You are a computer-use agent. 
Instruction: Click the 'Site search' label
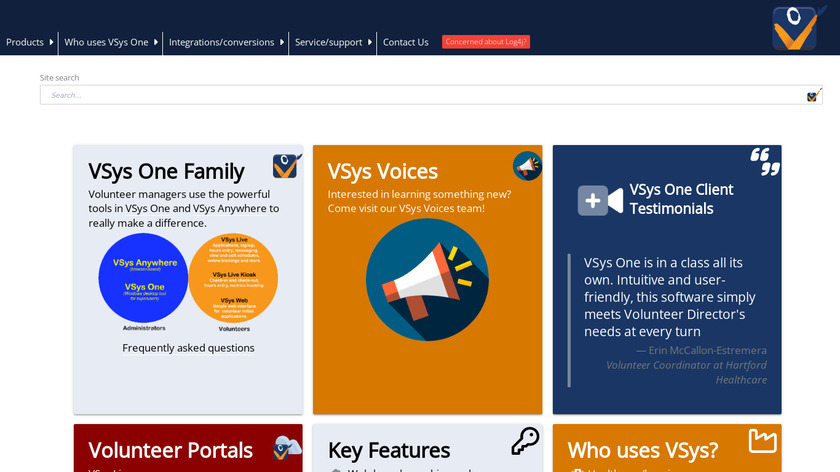(x=59, y=78)
